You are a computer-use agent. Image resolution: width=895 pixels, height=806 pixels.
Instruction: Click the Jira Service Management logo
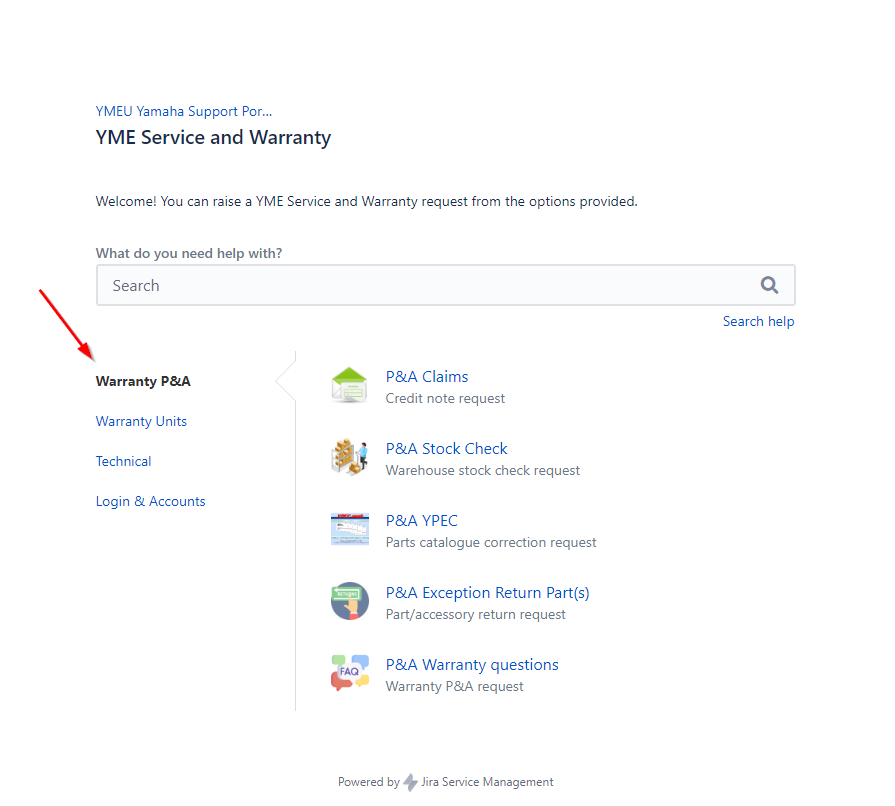click(x=410, y=782)
